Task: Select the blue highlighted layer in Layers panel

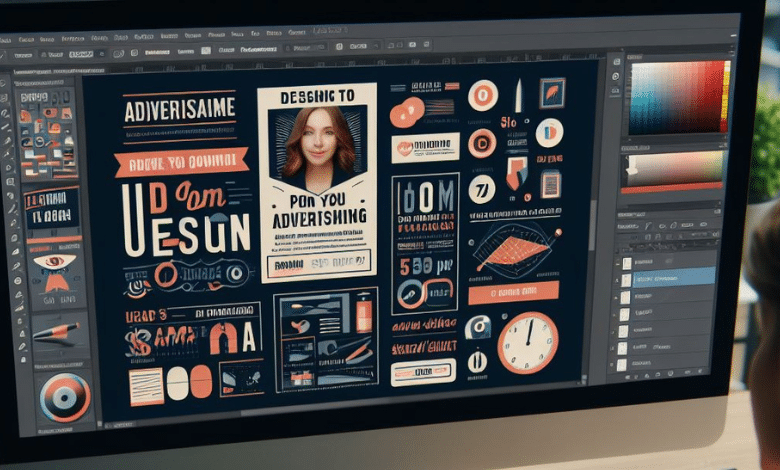Action: tap(674, 277)
